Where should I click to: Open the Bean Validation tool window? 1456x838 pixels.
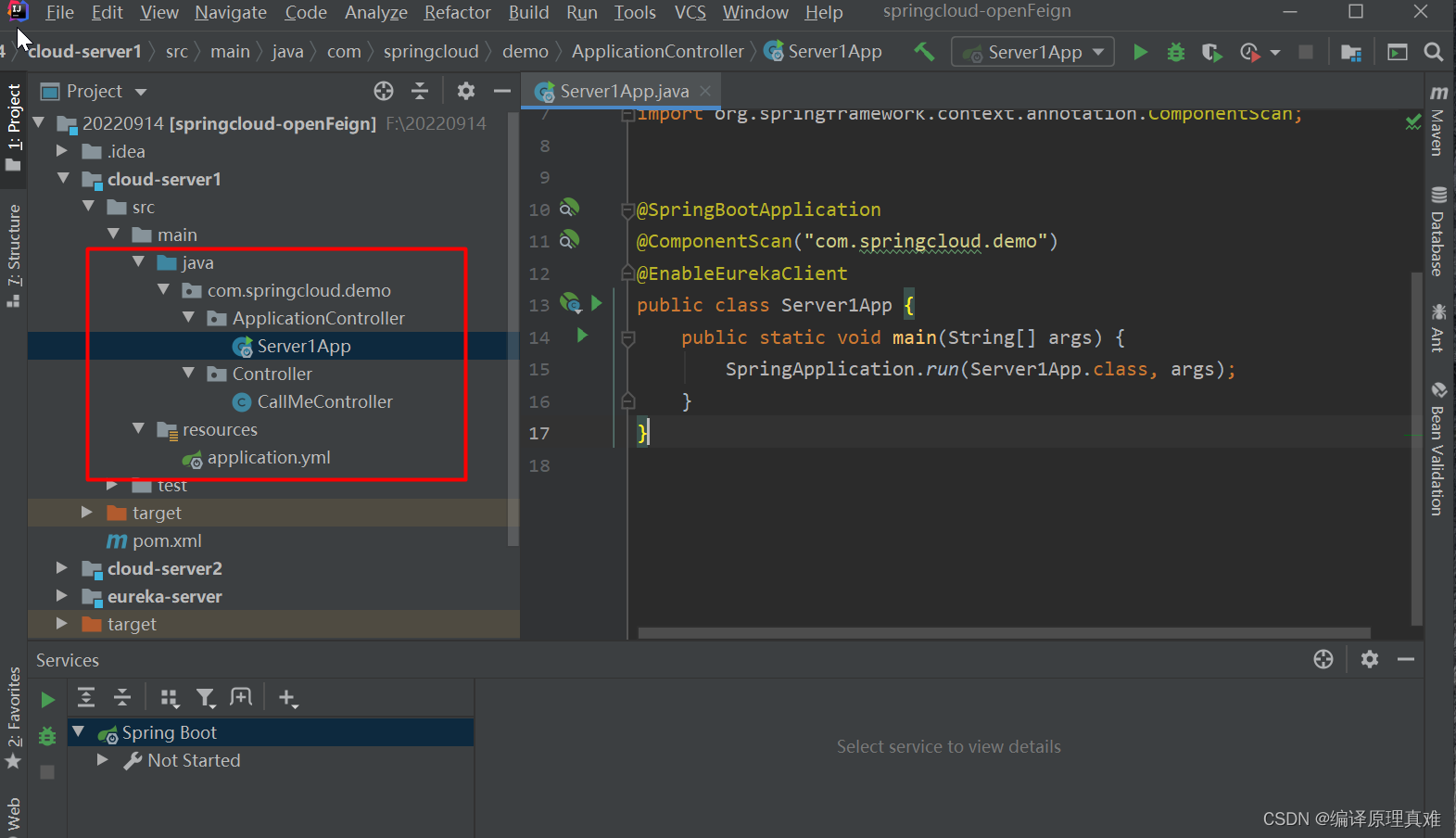pyautogui.click(x=1438, y=448)
